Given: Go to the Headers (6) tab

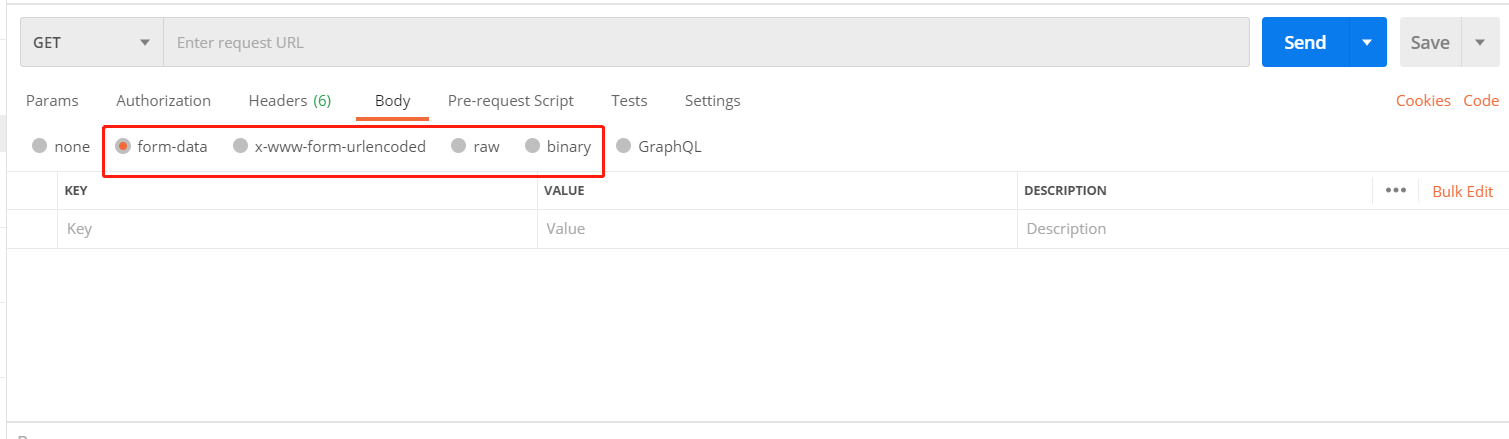Looking at the screenshot, I should pos(289,101).
